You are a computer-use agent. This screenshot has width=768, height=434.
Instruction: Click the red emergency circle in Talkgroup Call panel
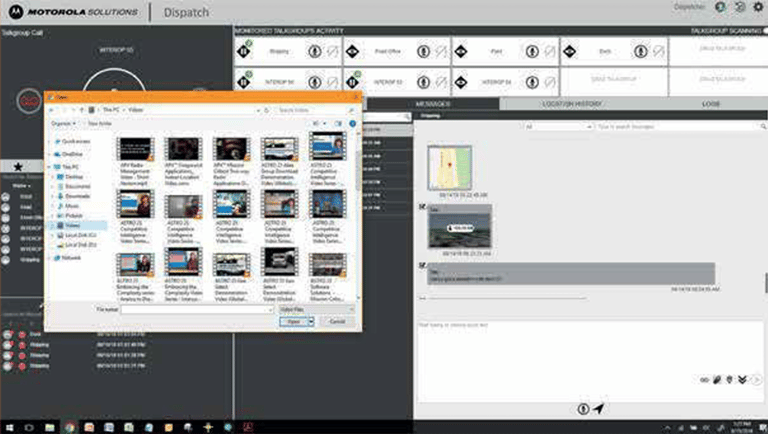pyautogui.click(x=29, y=101)
